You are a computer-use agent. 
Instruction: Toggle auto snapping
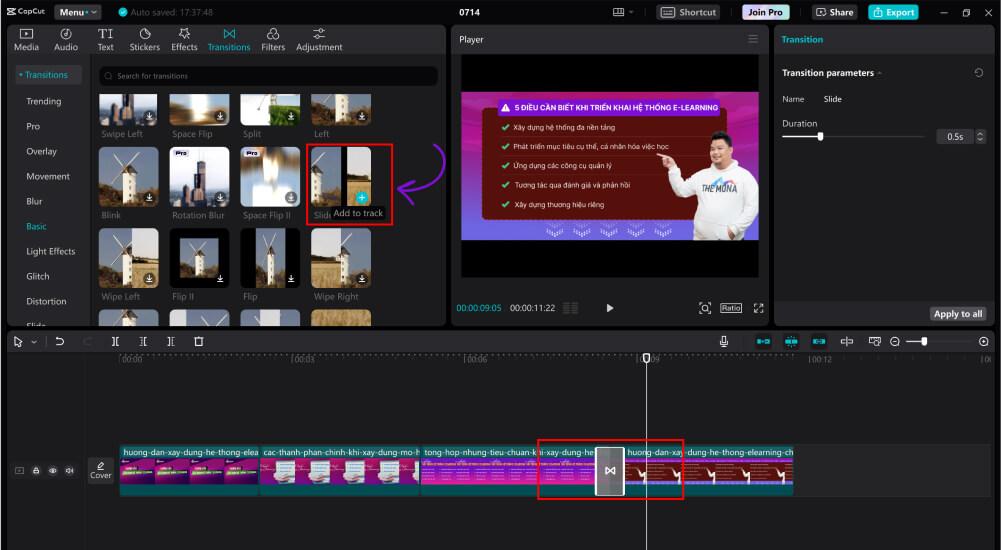click(791, 342)
